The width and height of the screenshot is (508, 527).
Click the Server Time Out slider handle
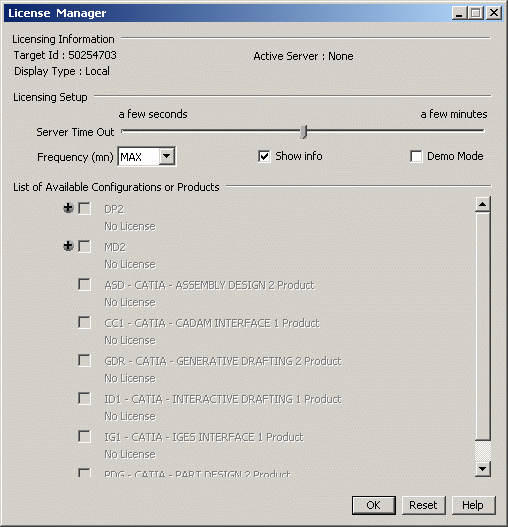304,132
